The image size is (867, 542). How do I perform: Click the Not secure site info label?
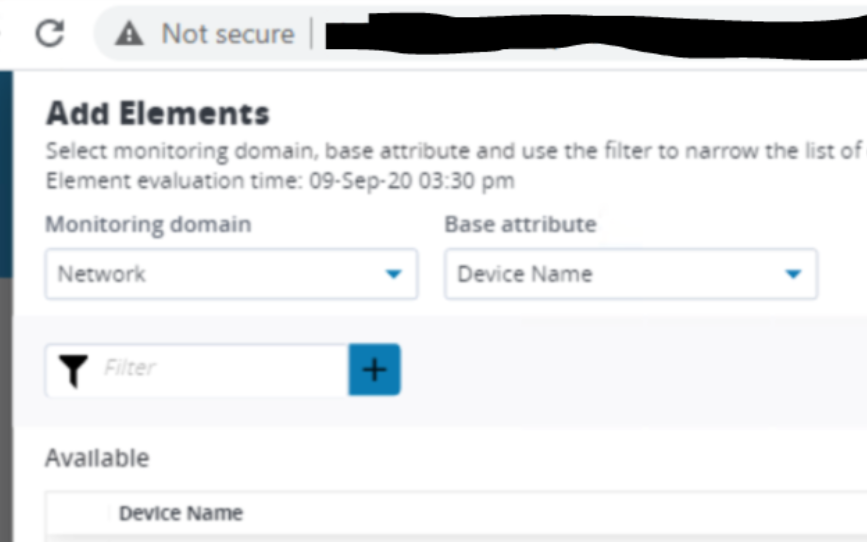(x=228, y=34)
